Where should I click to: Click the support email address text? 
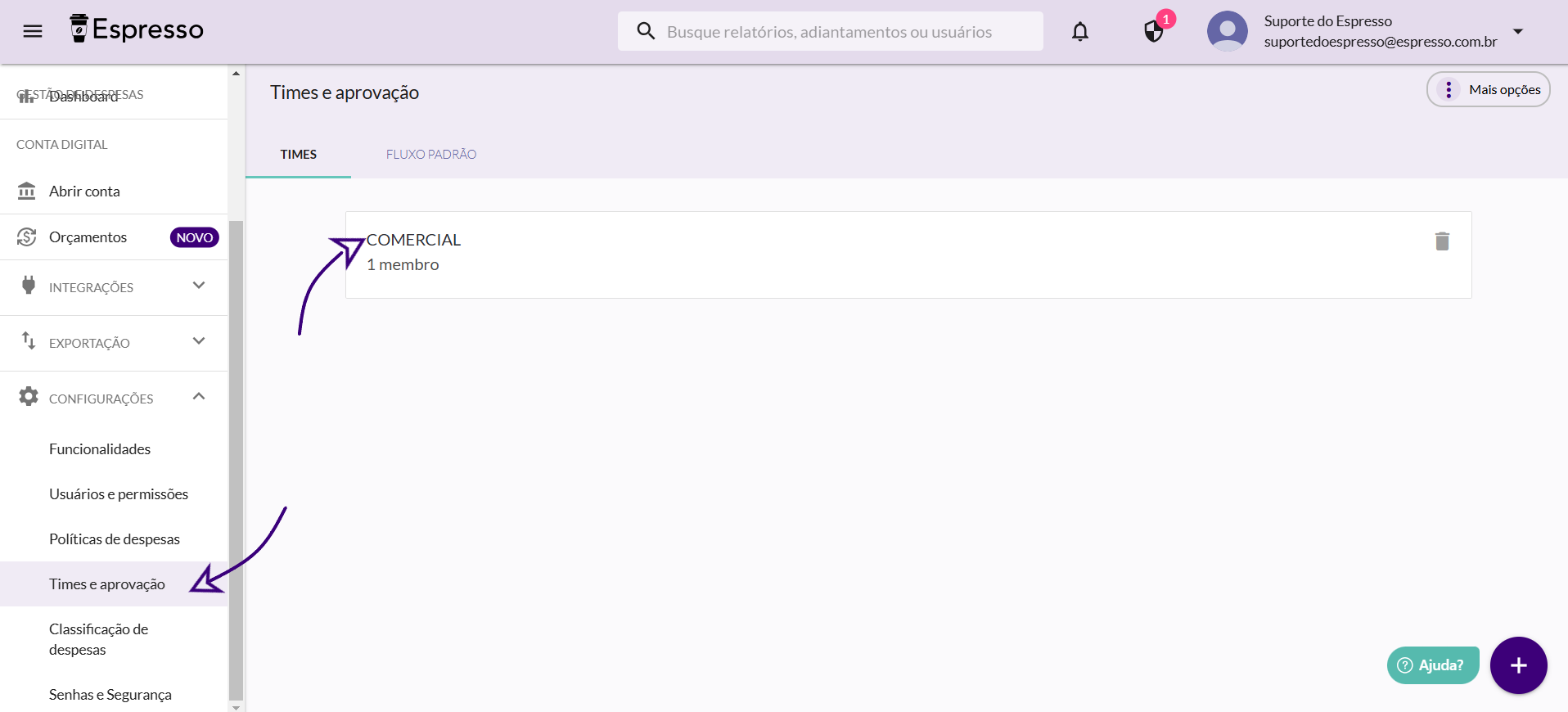click(x=1381, y=42)
